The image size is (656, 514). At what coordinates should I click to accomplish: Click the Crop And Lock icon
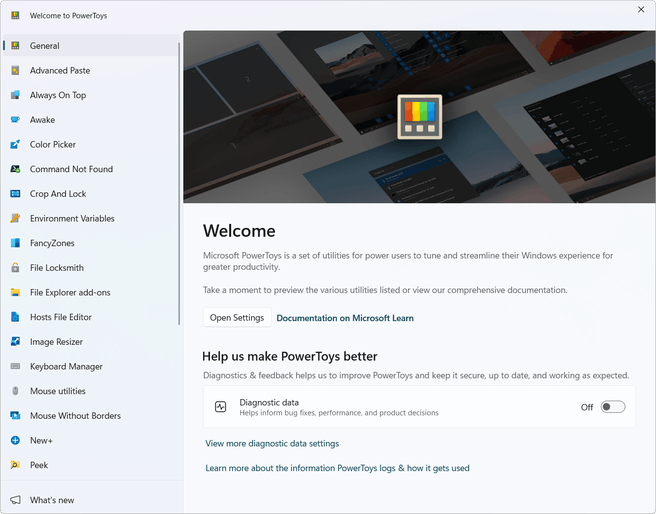point(15,194)
